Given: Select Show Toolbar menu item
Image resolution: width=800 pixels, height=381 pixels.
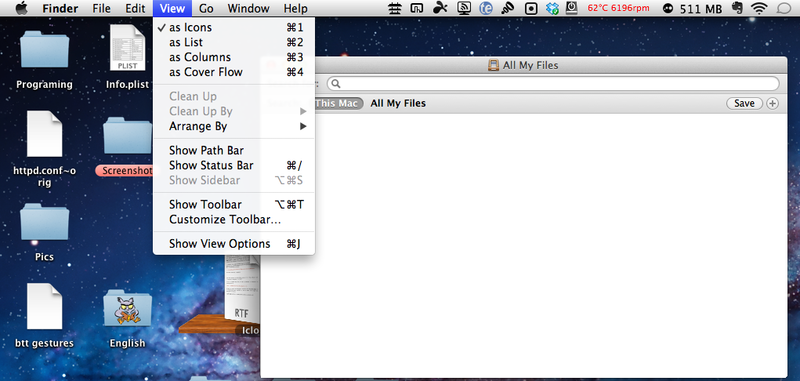Looking at the screenshot, I should pyautogui.click(x=234, y=205).
